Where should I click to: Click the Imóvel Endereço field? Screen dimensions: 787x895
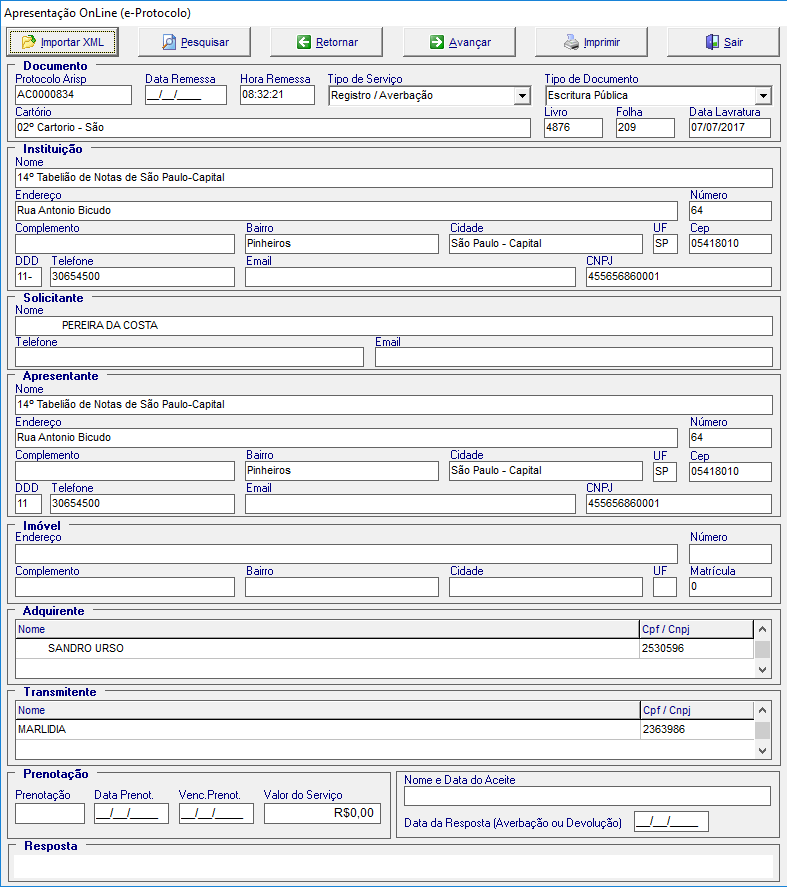coord(346,554)
